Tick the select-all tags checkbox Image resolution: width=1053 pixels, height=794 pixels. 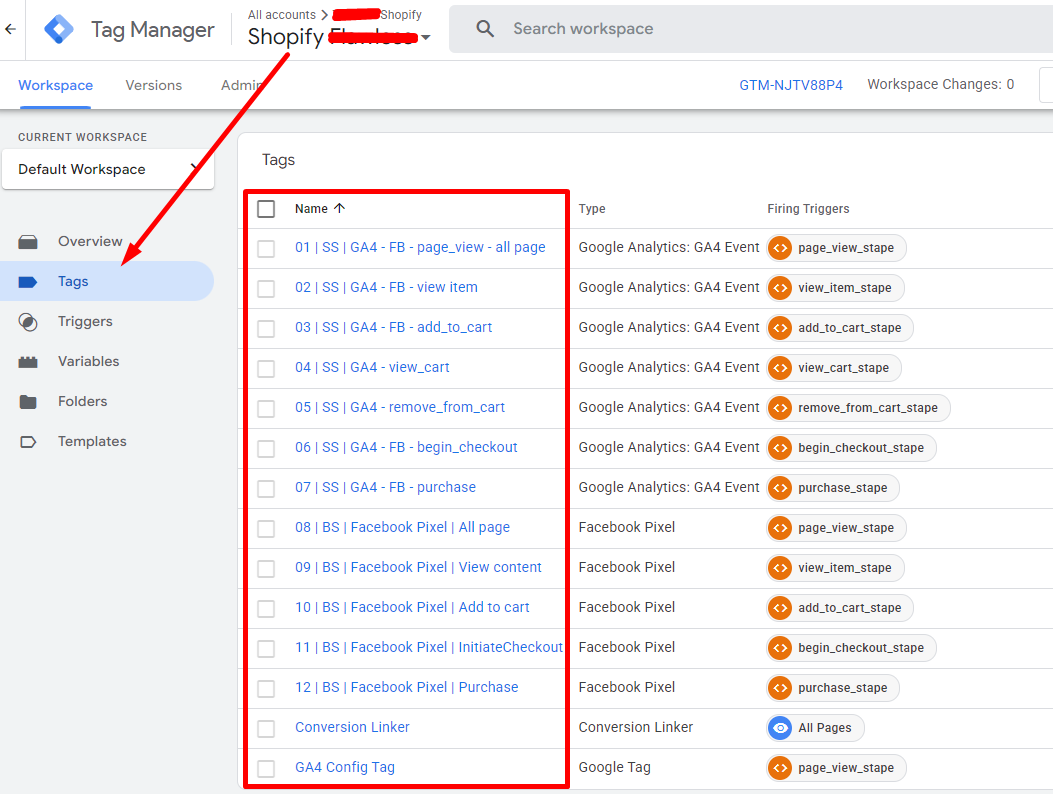(x=266, y=209)
